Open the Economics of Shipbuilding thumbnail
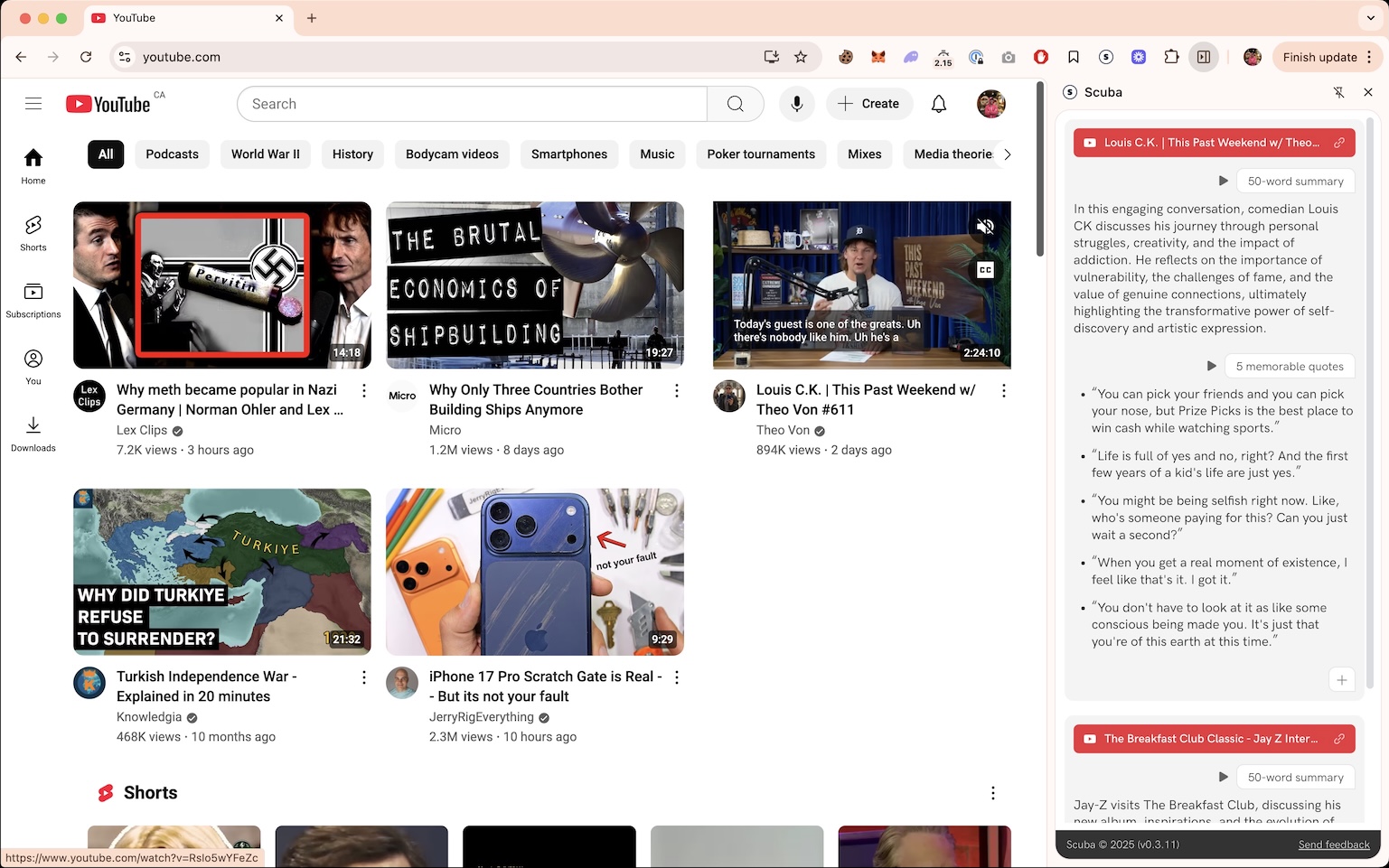 (535, 285)
